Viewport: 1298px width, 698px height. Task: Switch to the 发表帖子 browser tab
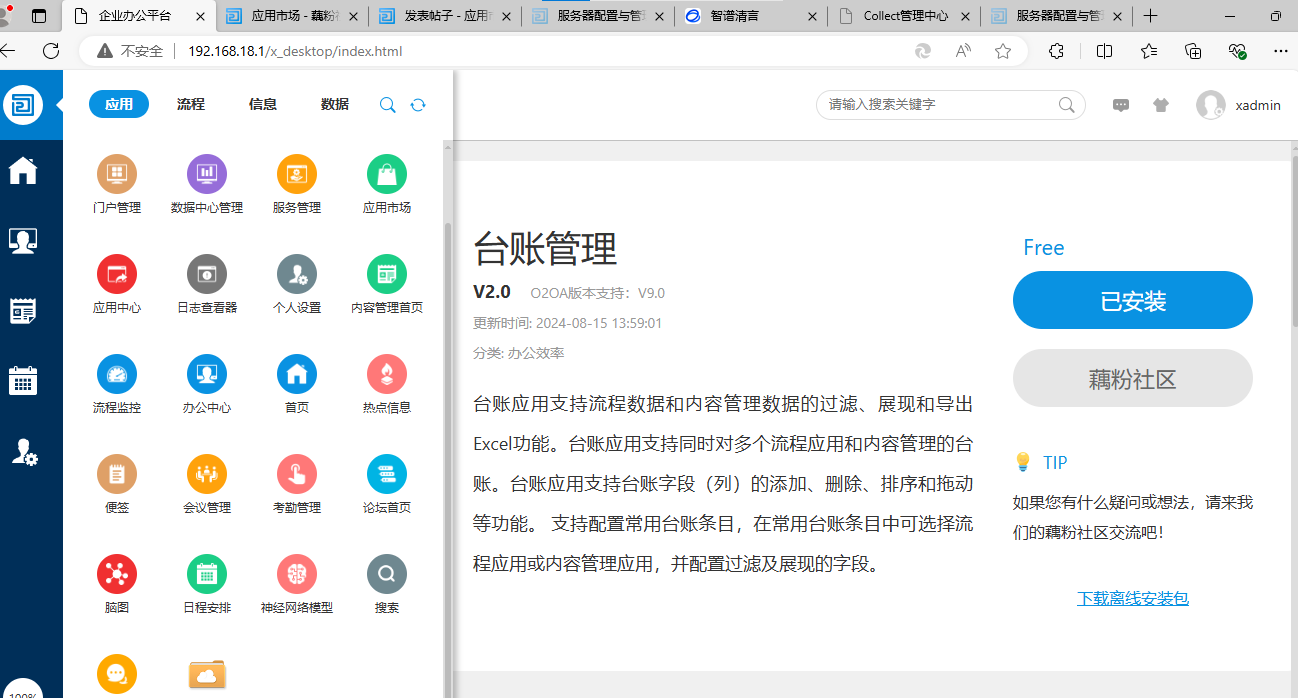445,16
